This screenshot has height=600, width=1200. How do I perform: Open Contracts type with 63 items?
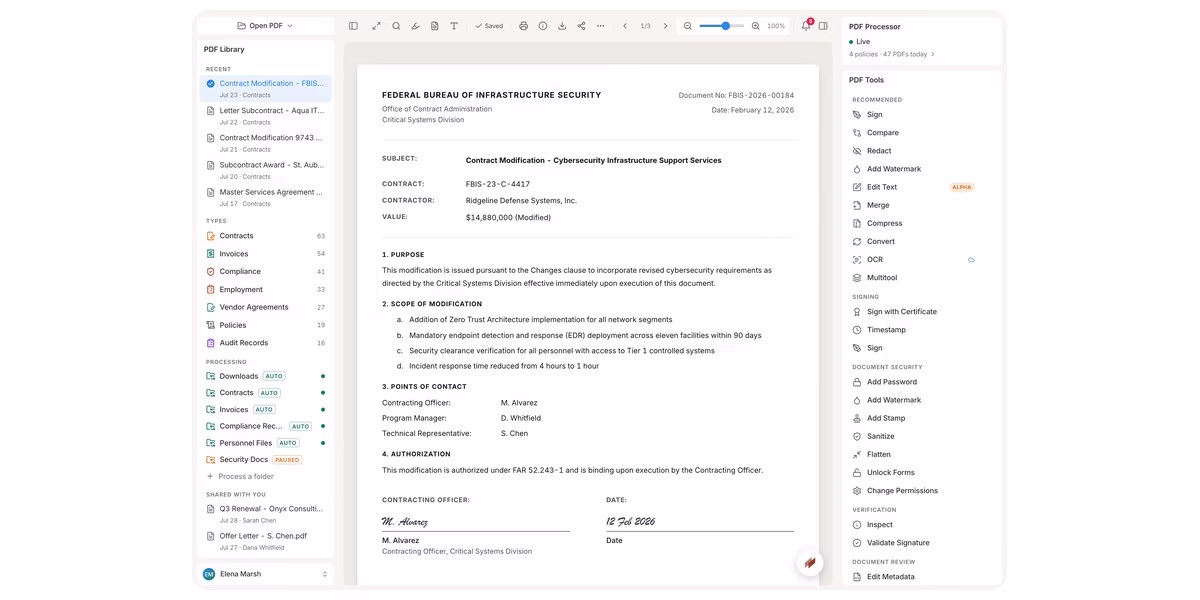coord(265,236)
